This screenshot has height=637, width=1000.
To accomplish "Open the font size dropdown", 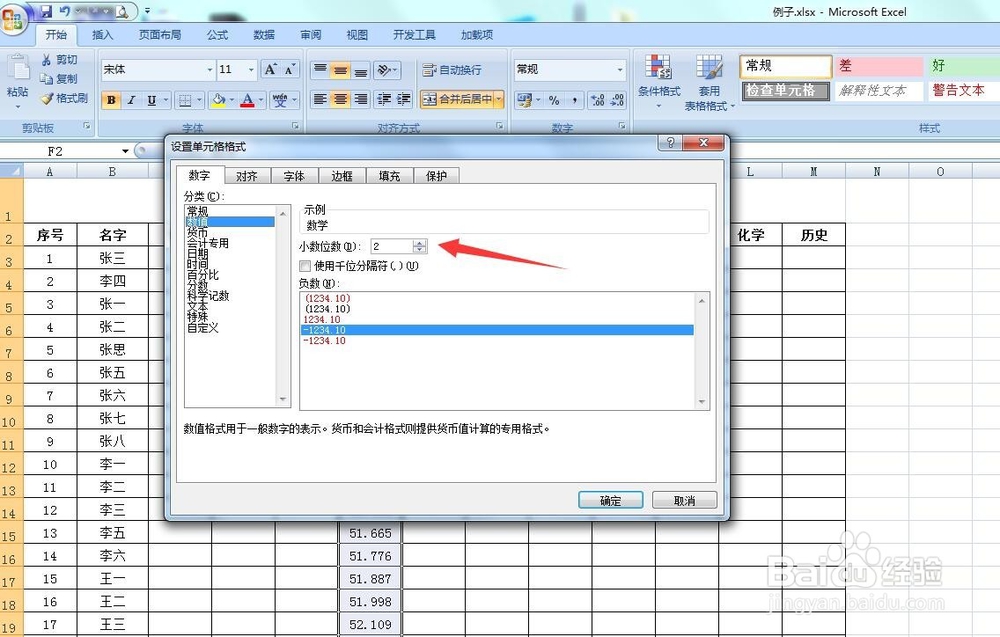I will 250,68.
